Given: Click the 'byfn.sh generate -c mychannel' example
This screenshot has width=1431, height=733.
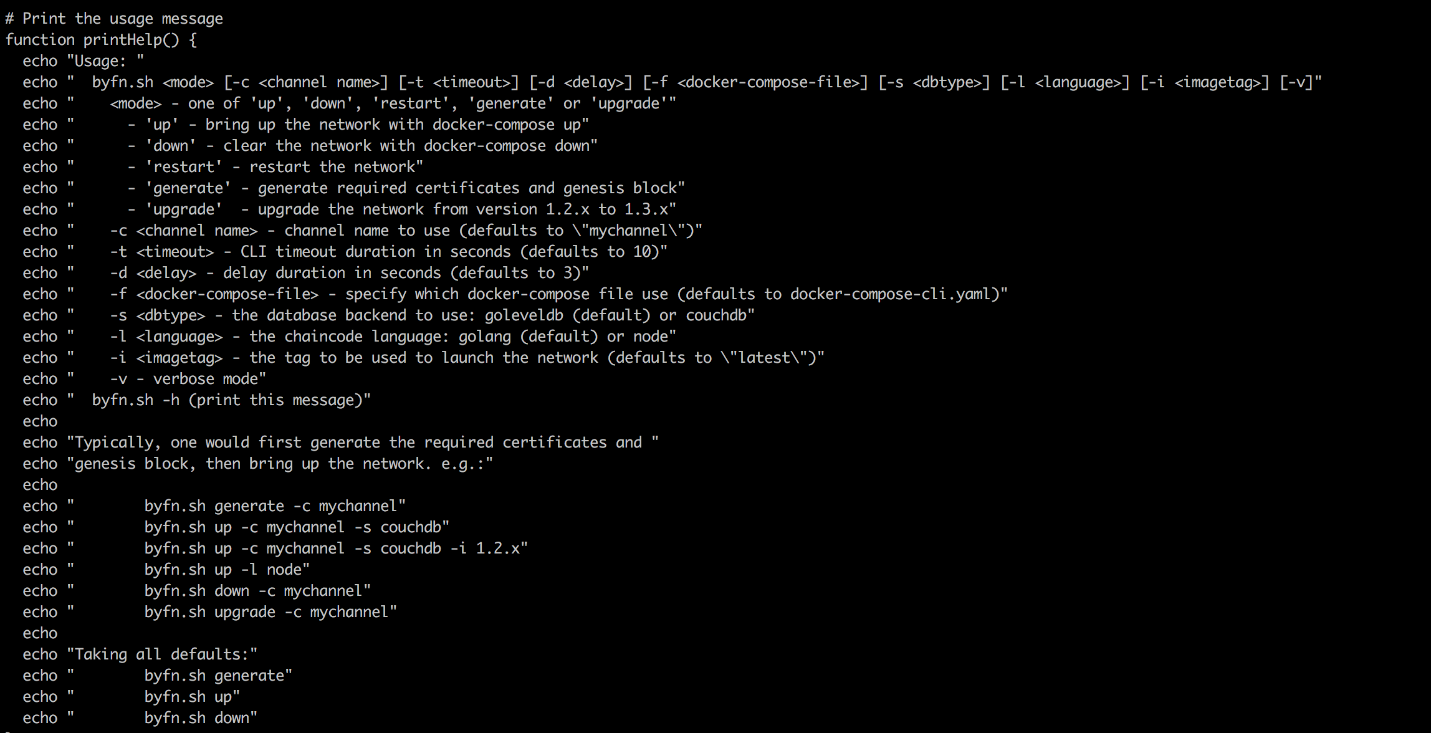Looking at the screenshot, I should [270, 506].
